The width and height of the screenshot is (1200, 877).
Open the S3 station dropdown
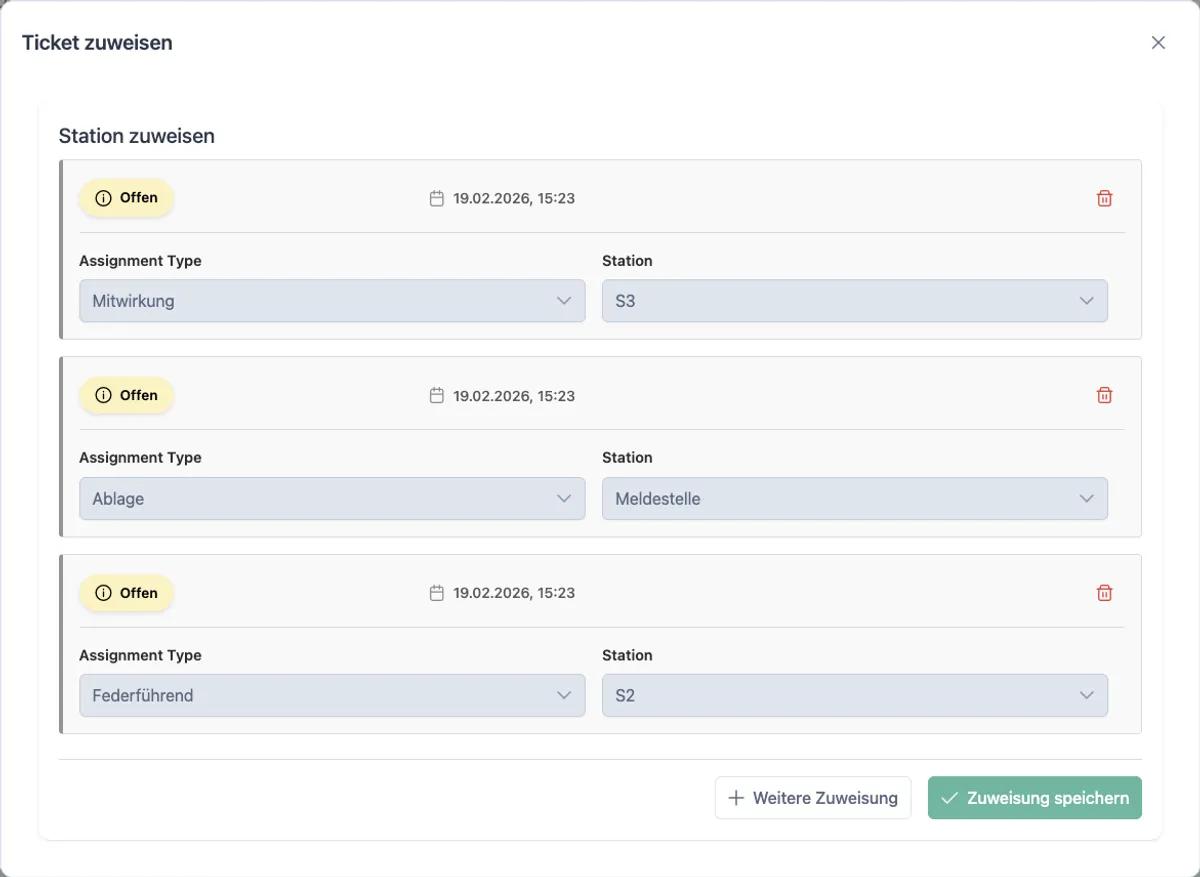[854, 301]
